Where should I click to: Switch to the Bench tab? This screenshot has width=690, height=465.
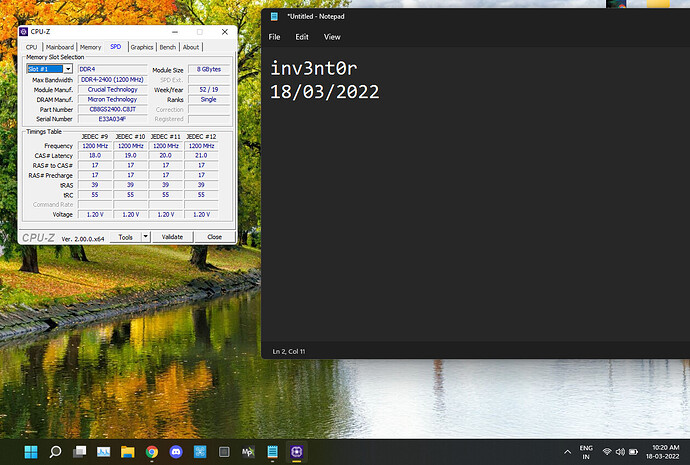click(x=168, y=47)
